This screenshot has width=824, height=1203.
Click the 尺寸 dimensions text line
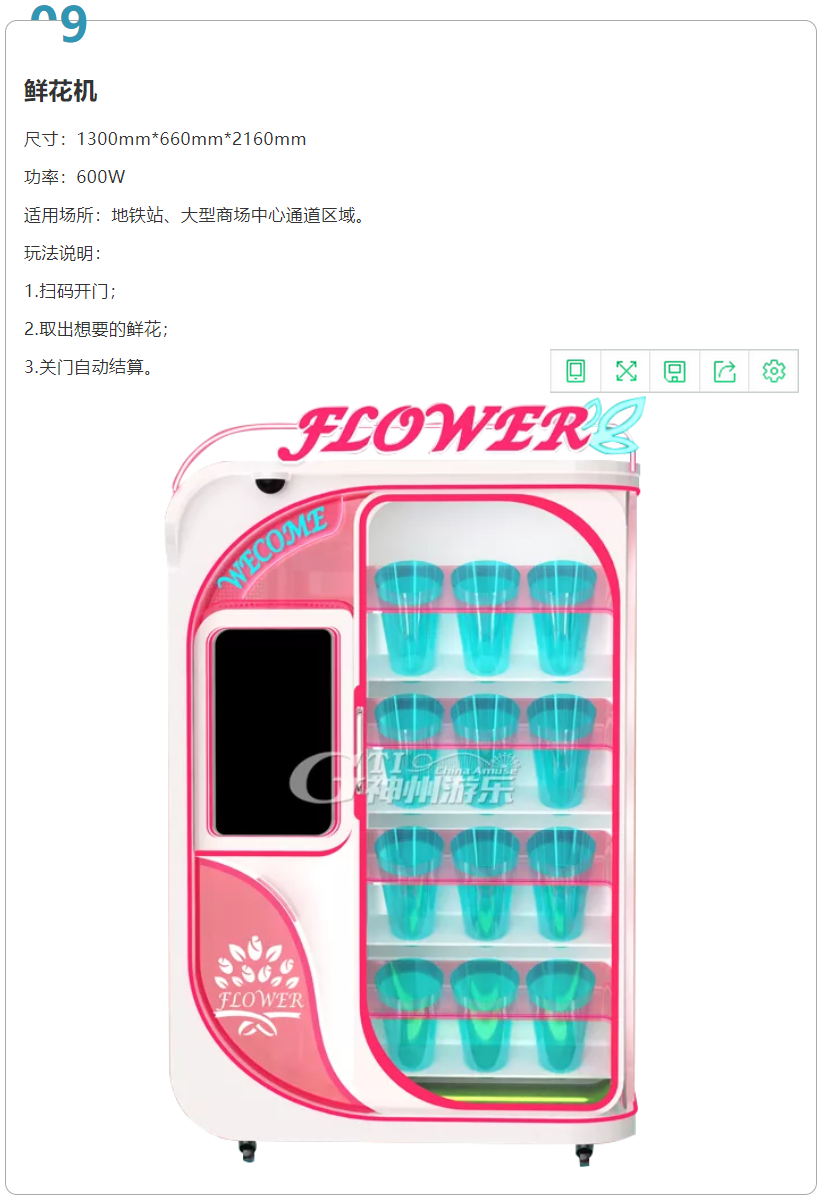pos(165,139)
